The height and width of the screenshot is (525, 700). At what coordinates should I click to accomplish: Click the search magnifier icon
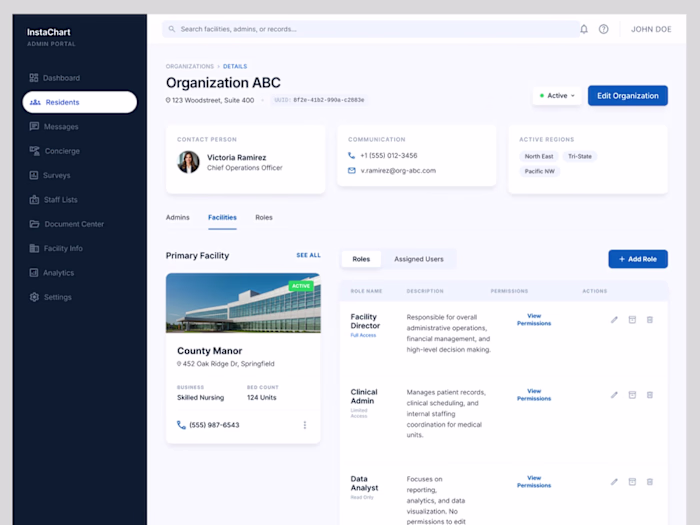pos(172,29)
